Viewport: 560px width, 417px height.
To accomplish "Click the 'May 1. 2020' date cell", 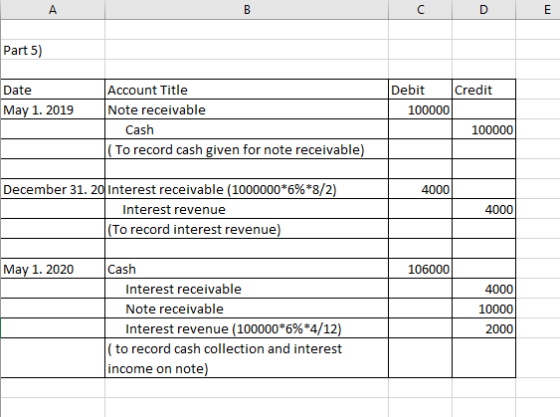I will tap(52, 269).
